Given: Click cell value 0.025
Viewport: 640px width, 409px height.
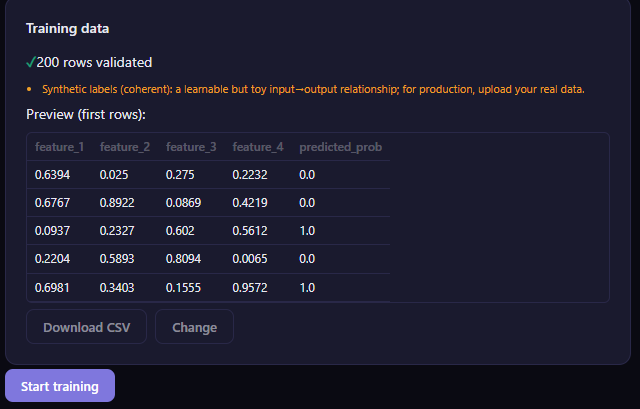Looking at the screenshot, I should (114, 175).
